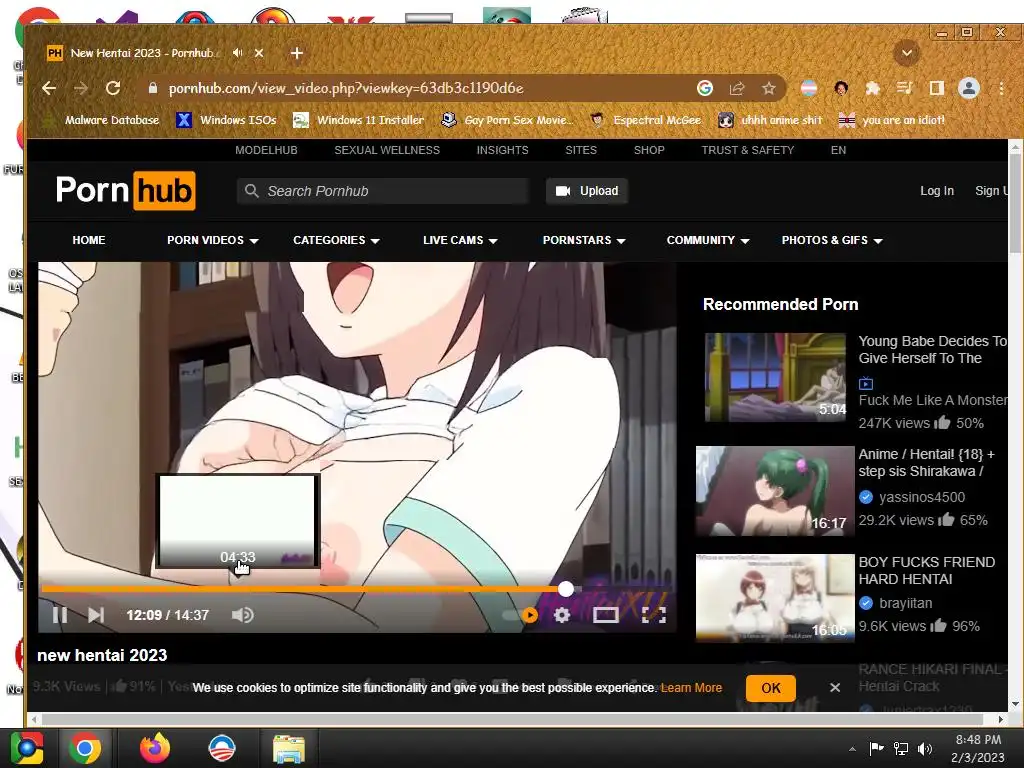Screen dimensions: 1024x768
Task: Click Log In
Action: click(x=937, y=191)
